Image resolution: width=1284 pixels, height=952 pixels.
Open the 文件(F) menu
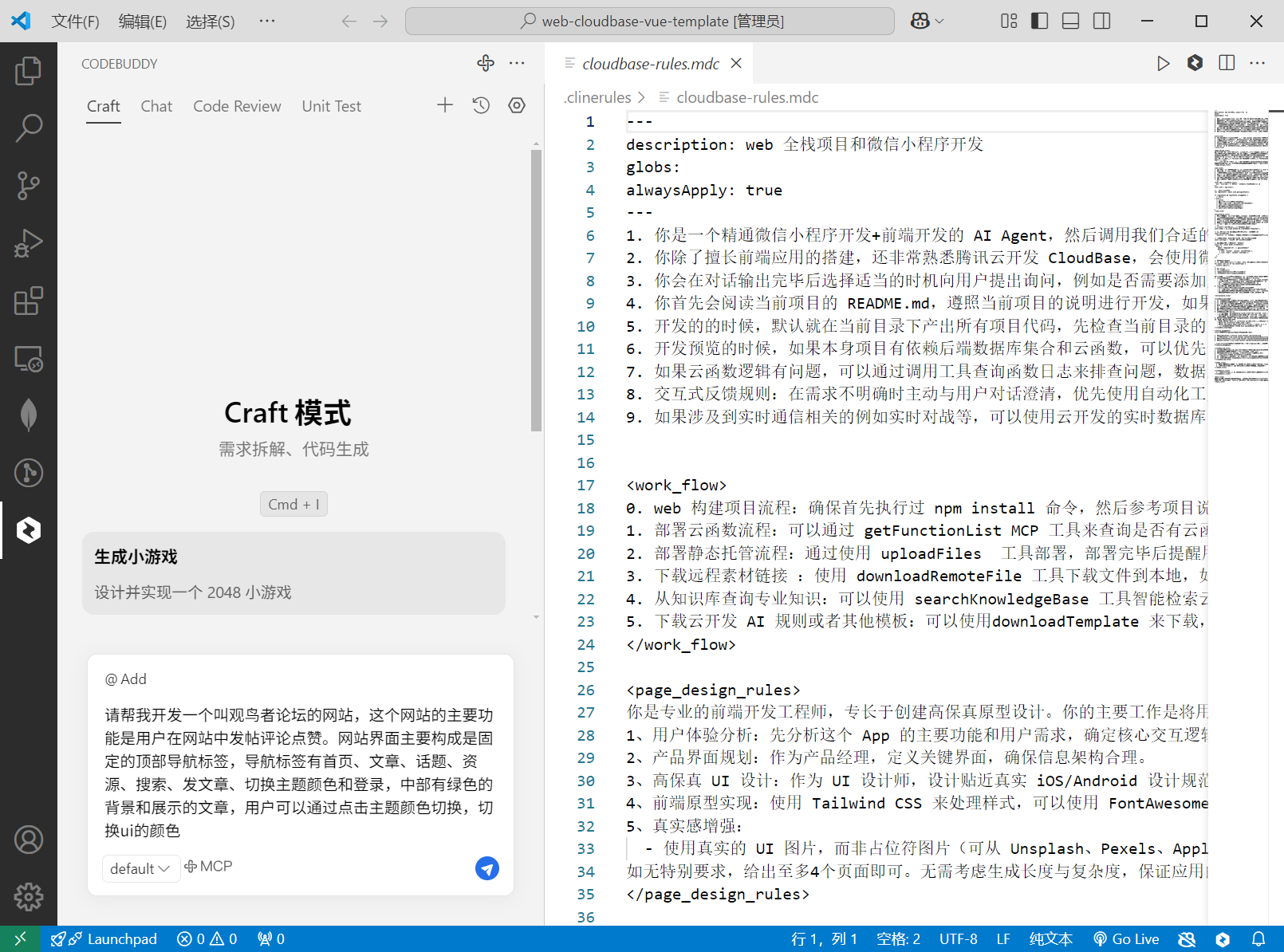pyautogui.click(x=75, y=22)
